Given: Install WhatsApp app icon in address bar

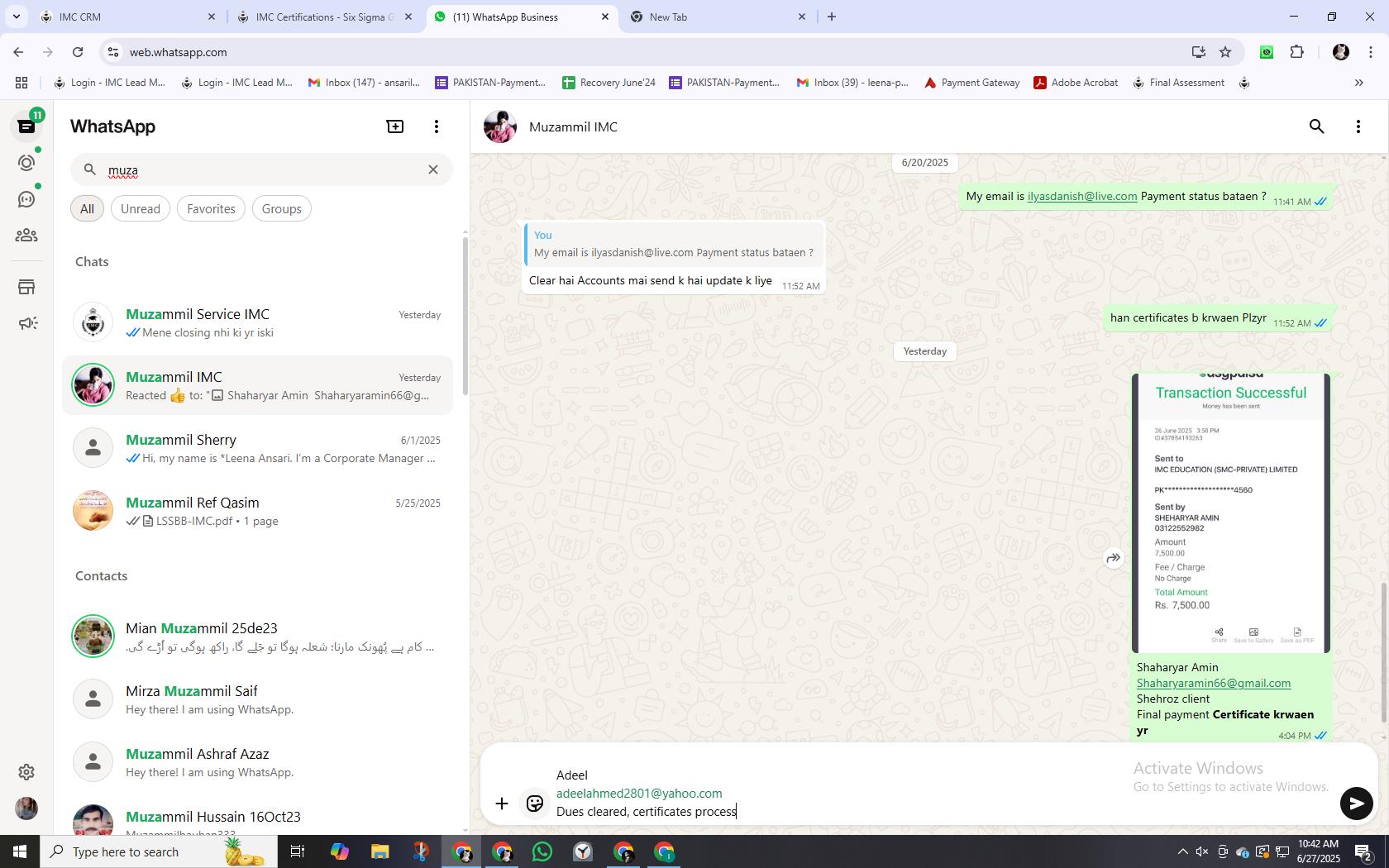Looking at the screenshot, I should coord(1198,52).
